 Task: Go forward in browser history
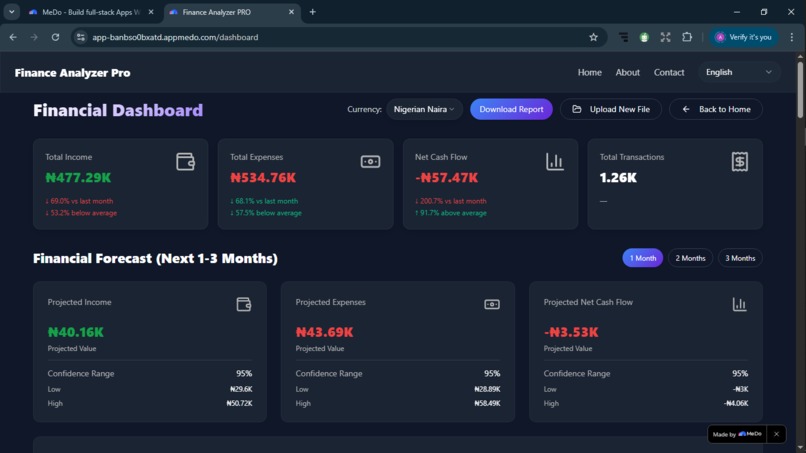tap(34, 37)
